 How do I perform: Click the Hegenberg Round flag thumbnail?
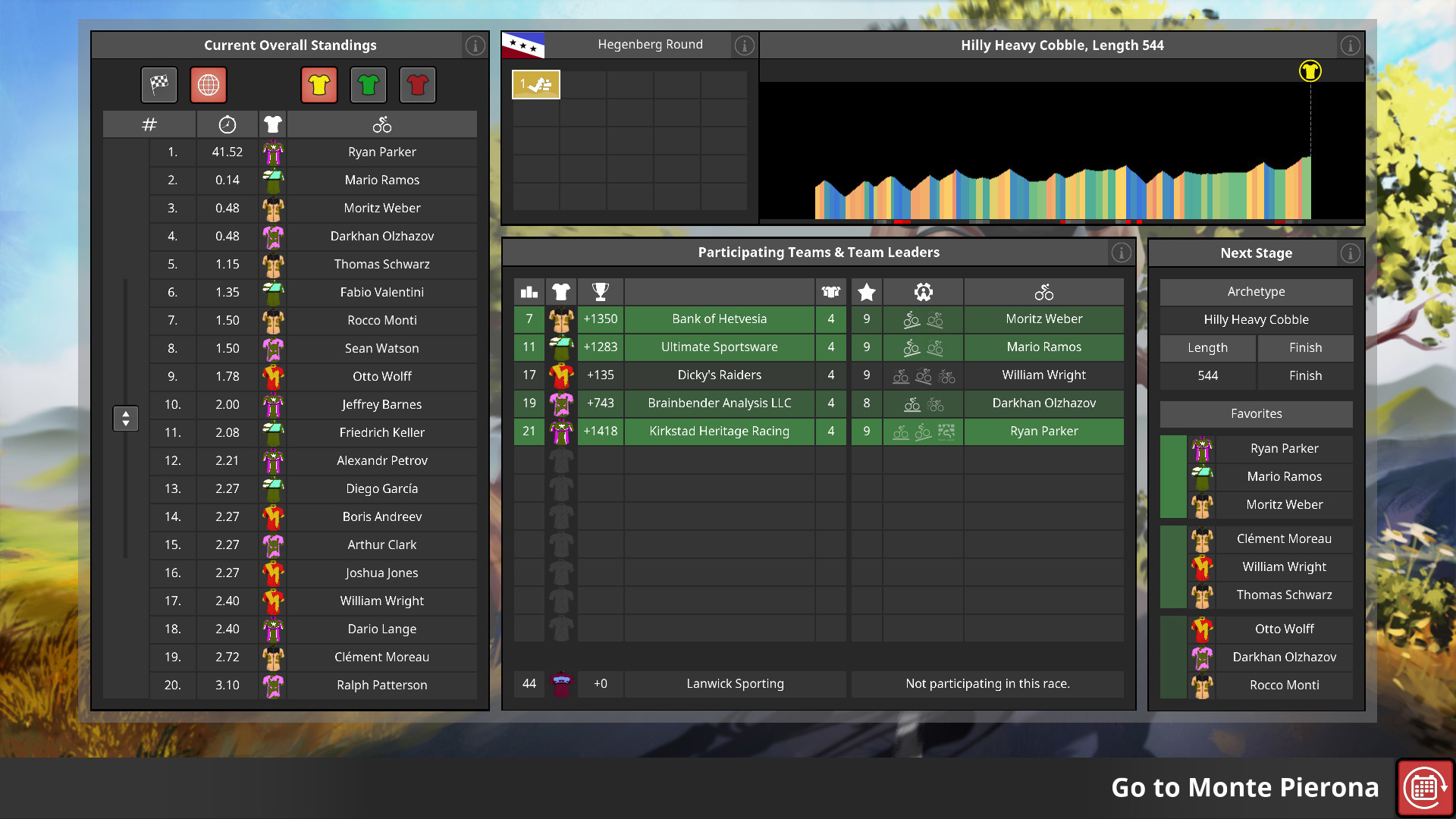point(523,45)
